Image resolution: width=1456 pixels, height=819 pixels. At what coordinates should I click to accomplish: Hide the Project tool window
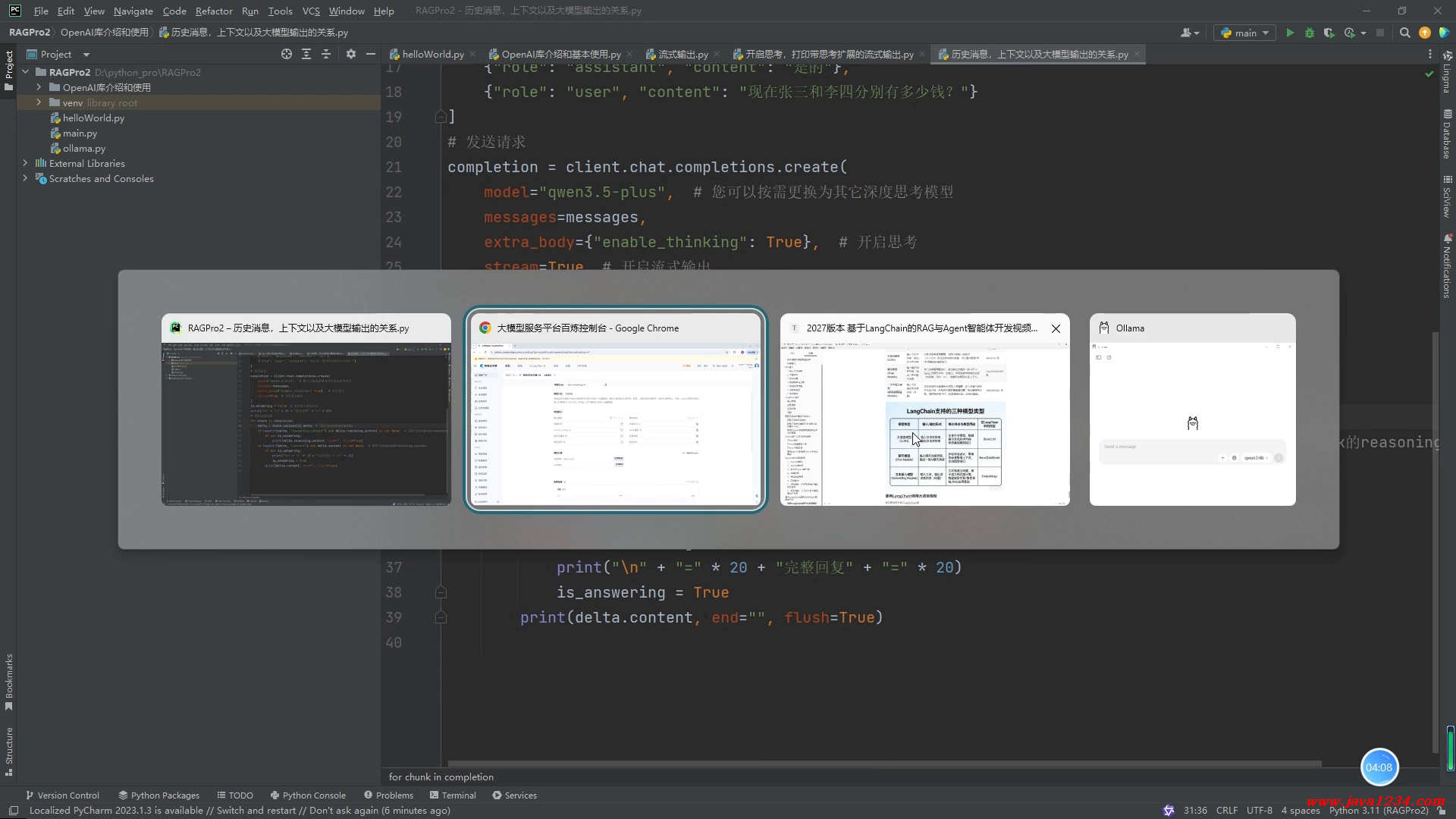tap(371, 54)
